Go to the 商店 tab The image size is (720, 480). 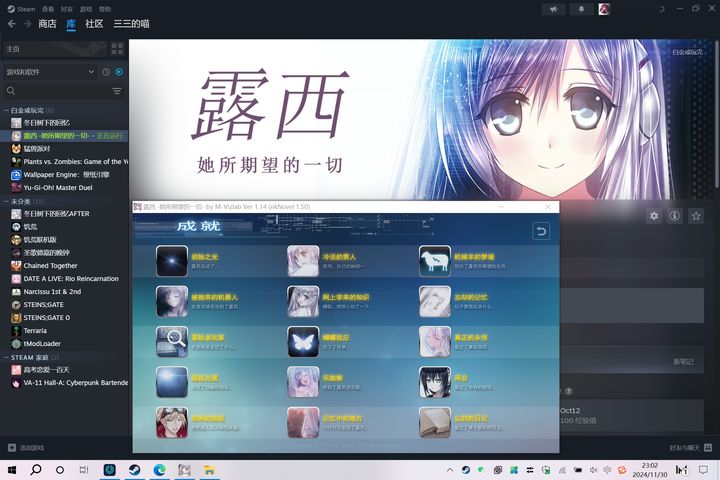click(47, 24)
